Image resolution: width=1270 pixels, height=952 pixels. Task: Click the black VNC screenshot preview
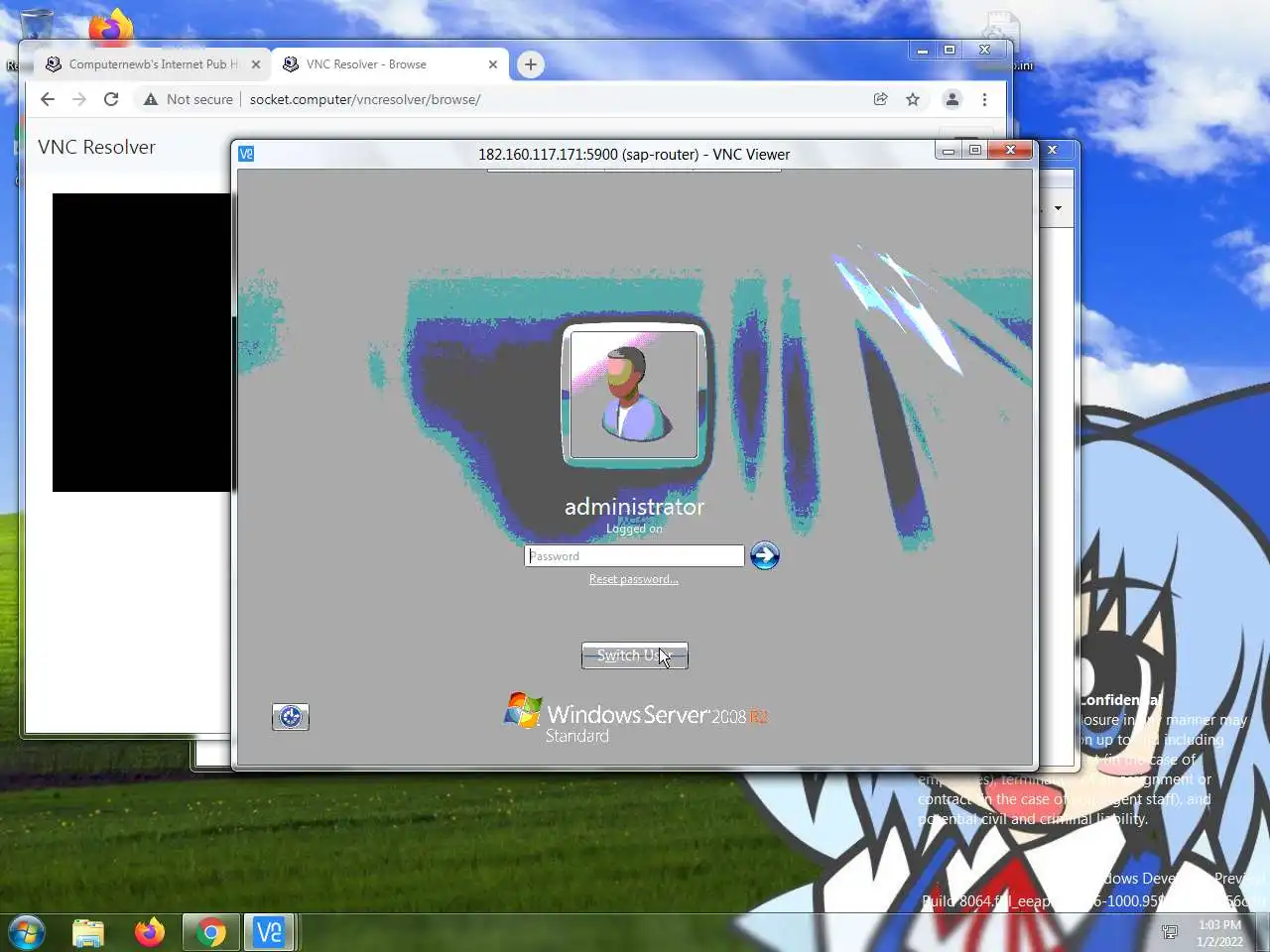[x=142, y=342]
